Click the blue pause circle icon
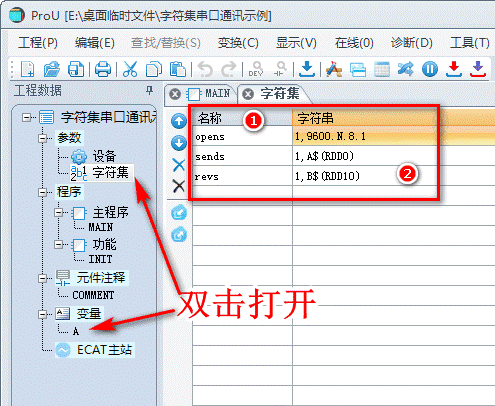This screenshot has width=495, height=406. 430,69
